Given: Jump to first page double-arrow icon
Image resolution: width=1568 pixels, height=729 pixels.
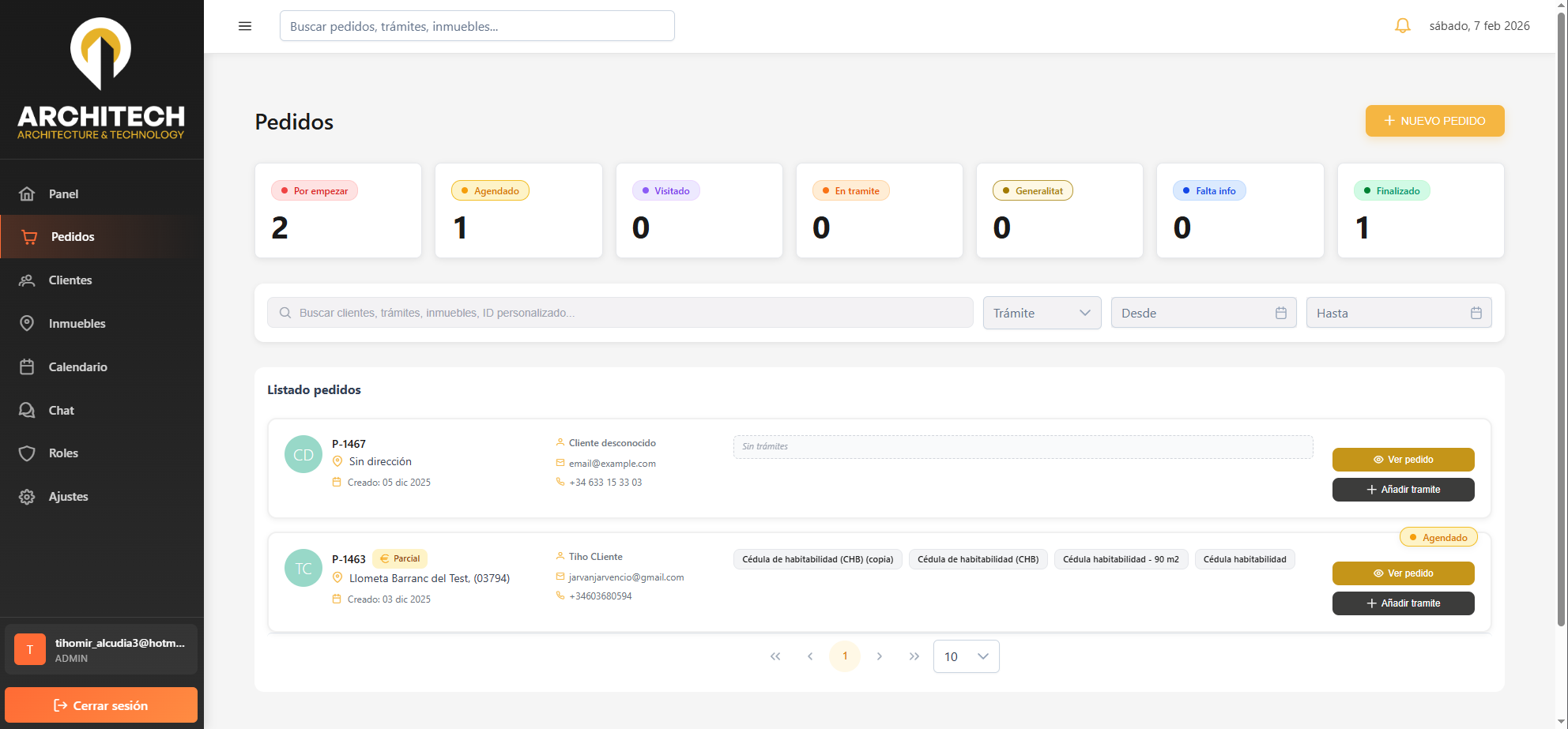Looking at the screenshot, I should 775,656.
